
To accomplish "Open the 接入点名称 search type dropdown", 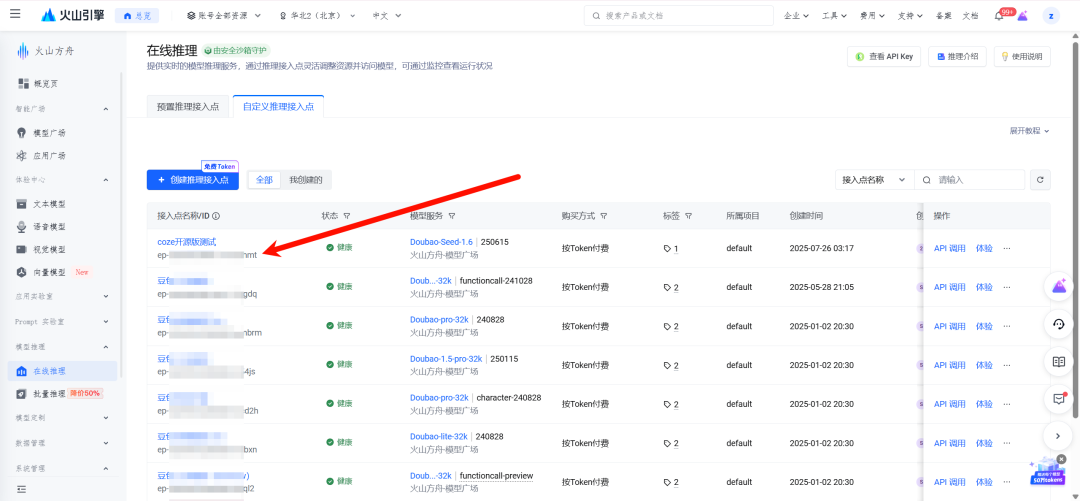I will click(874, 180).
